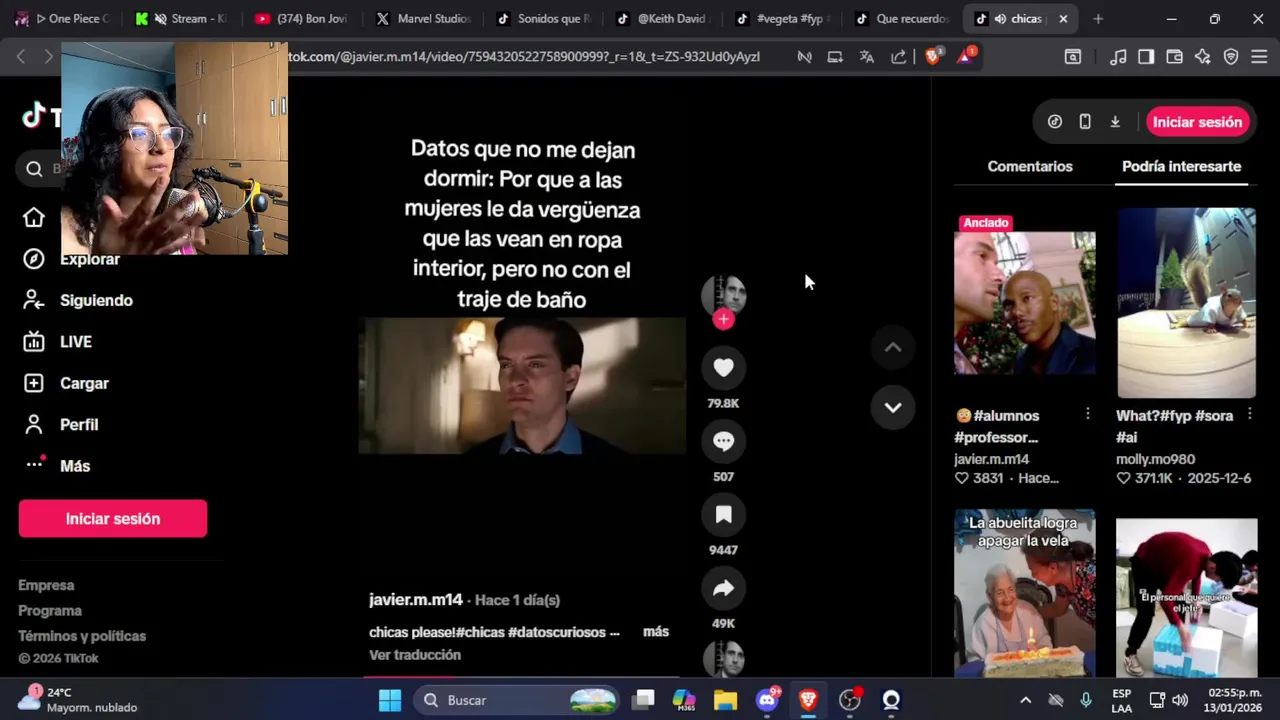Image resolution: width=1280 pixels, height=720 pixels.
Task: Mute the tab playing audio 'chicas'
Action: pos(1000,19)
